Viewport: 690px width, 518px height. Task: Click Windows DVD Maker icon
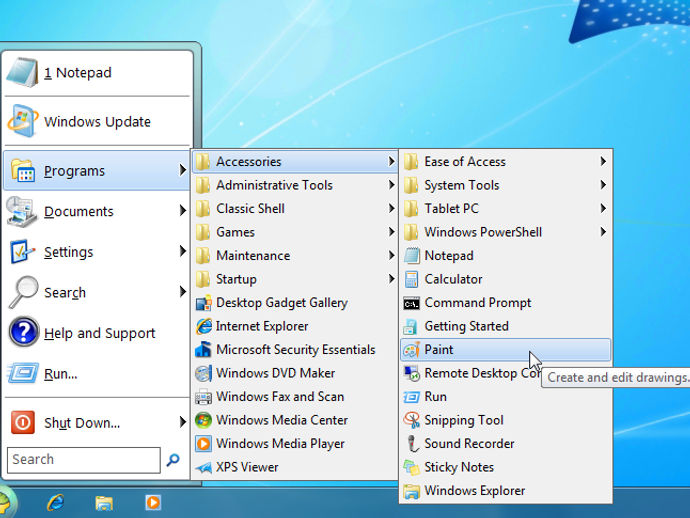(x=203, y=373)
